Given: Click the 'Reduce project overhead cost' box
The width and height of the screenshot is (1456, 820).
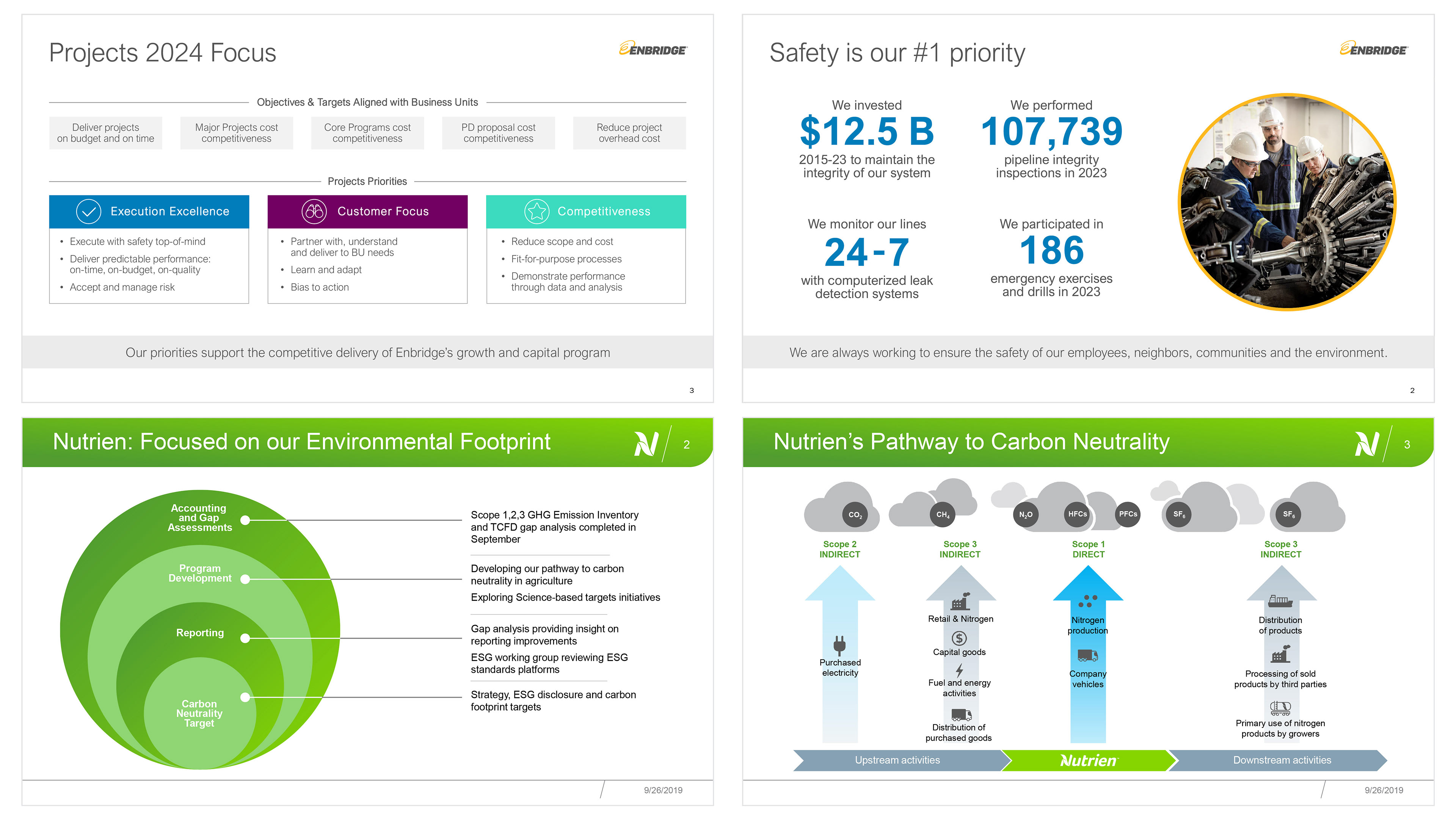Looking at the screenshot, I should [x=630, y=133].
